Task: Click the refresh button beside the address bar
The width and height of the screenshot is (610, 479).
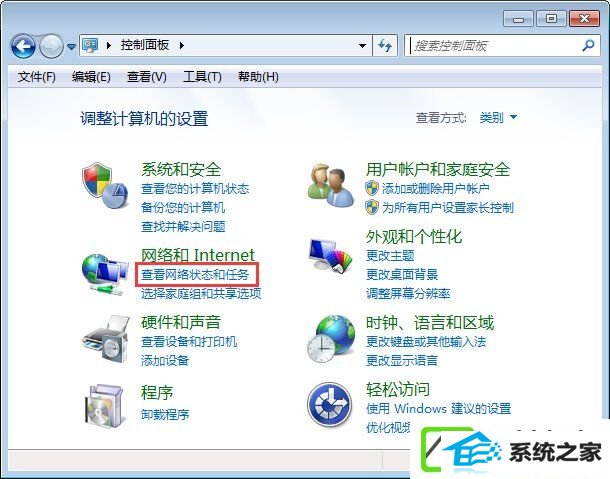Action: (385, 46)
